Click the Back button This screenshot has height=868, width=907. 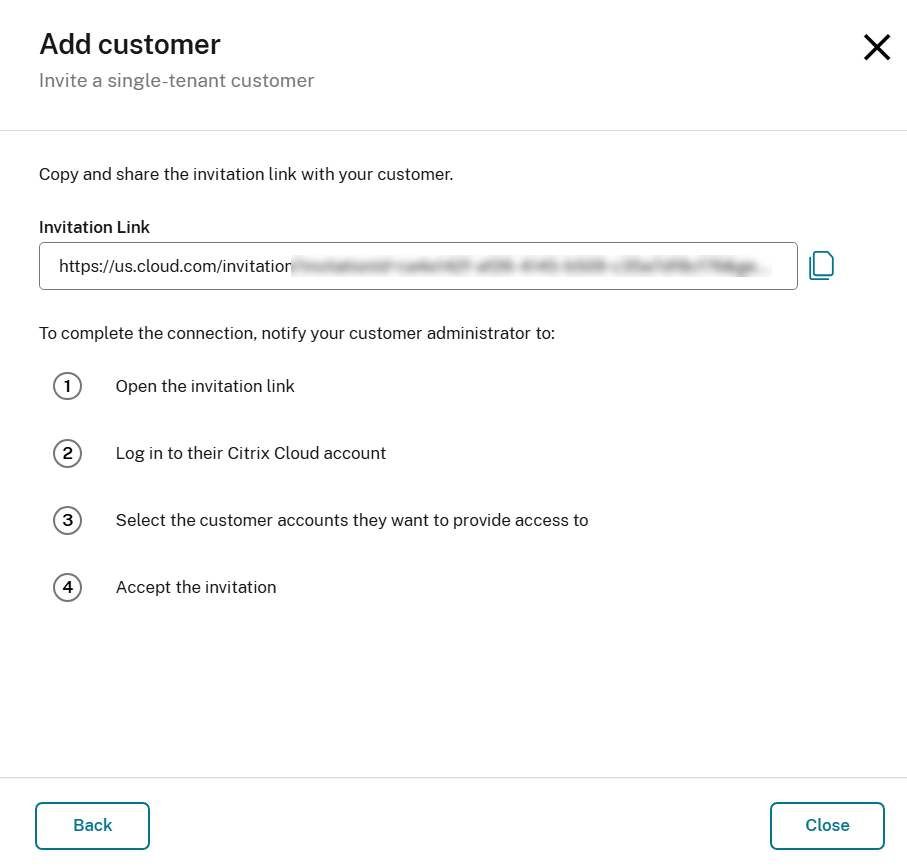tap(92, 825)
